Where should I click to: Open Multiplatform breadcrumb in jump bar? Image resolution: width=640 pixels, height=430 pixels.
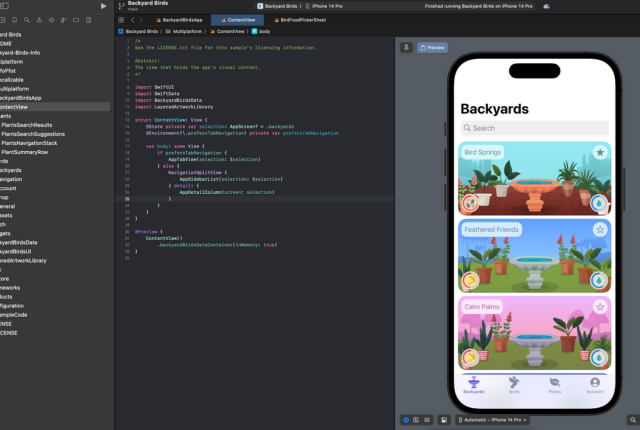point(184,31)
